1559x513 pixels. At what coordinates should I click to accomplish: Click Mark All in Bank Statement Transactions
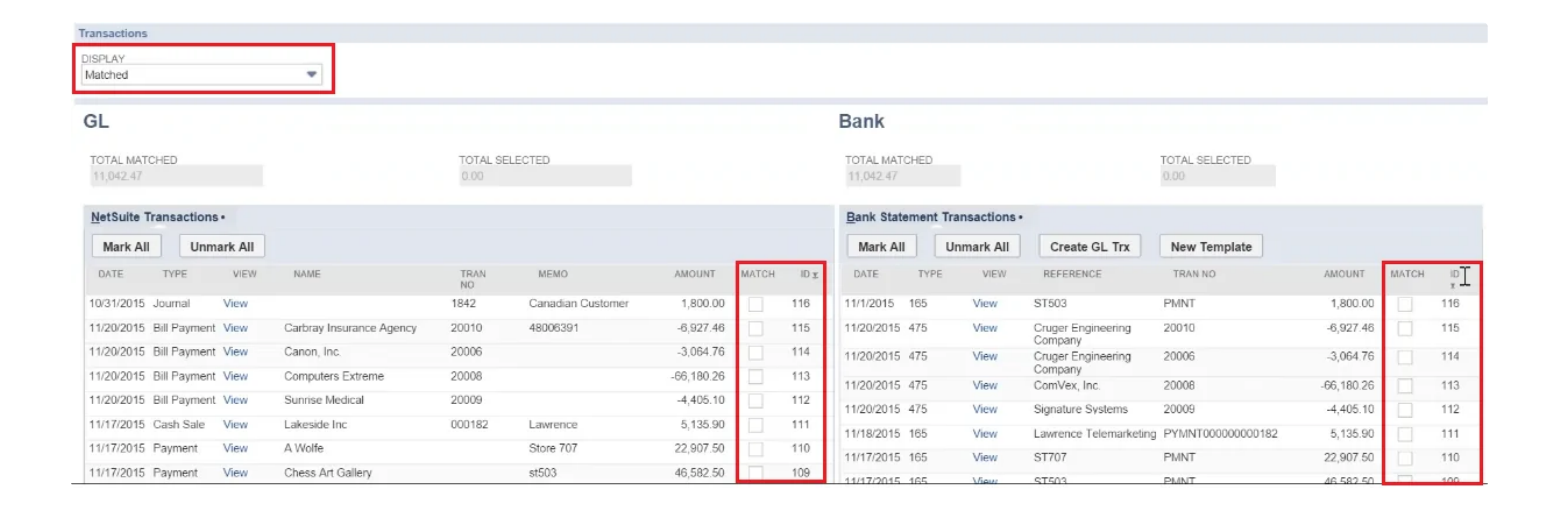pos(881,247)
